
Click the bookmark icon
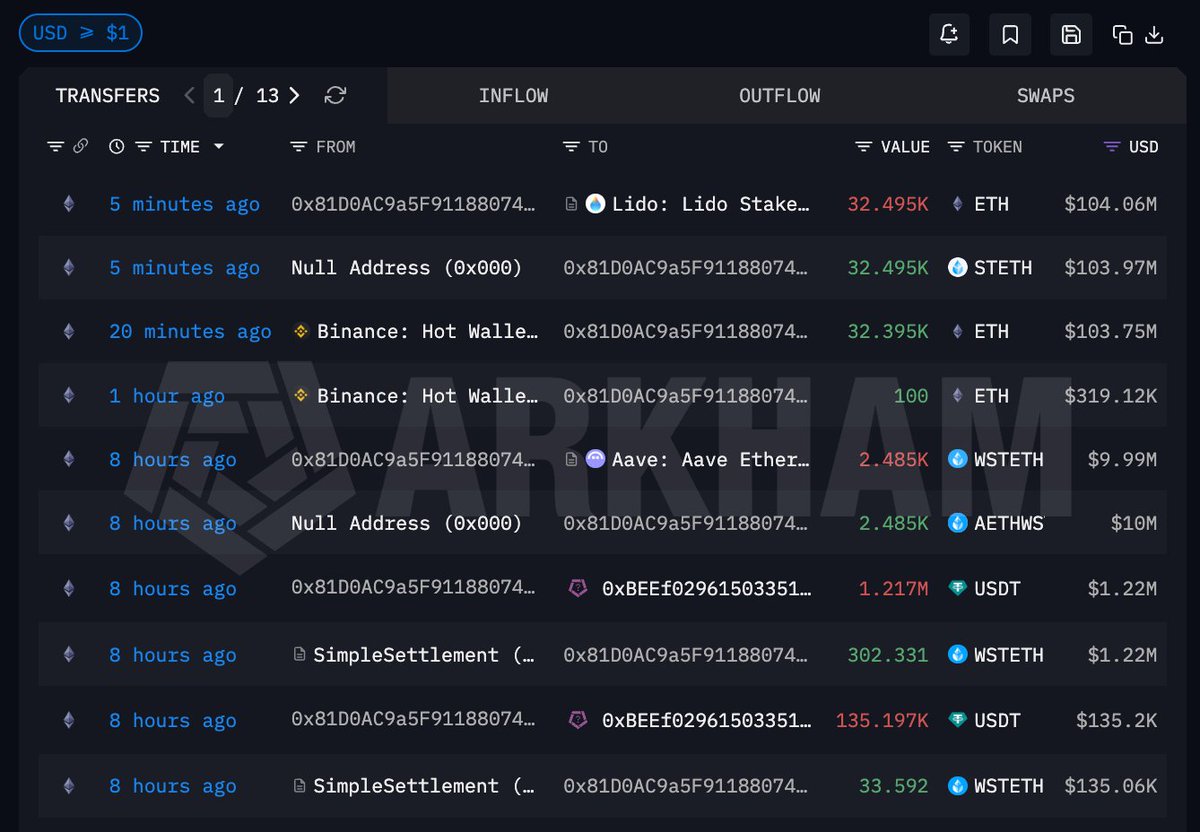tap(1010, 35)
